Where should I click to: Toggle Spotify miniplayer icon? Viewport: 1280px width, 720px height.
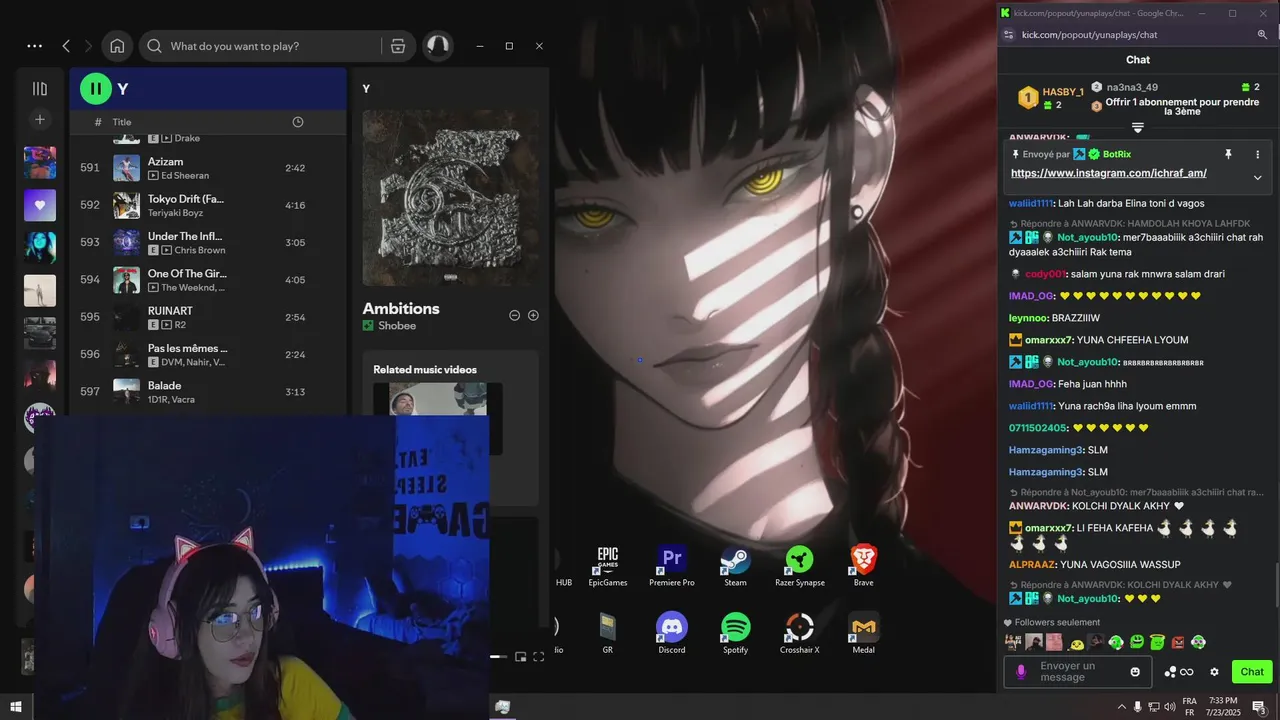pos(520,657)
